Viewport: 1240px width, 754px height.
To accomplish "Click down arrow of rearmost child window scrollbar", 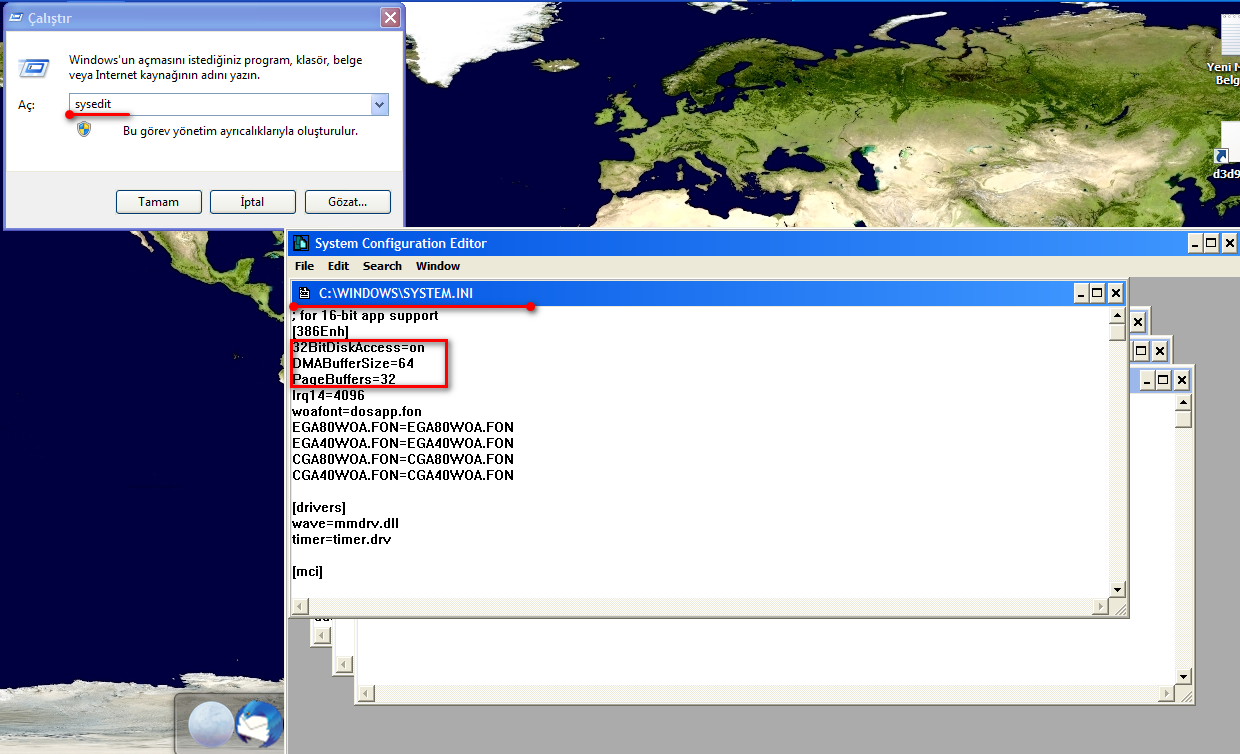I will [x=1184, y=677].
